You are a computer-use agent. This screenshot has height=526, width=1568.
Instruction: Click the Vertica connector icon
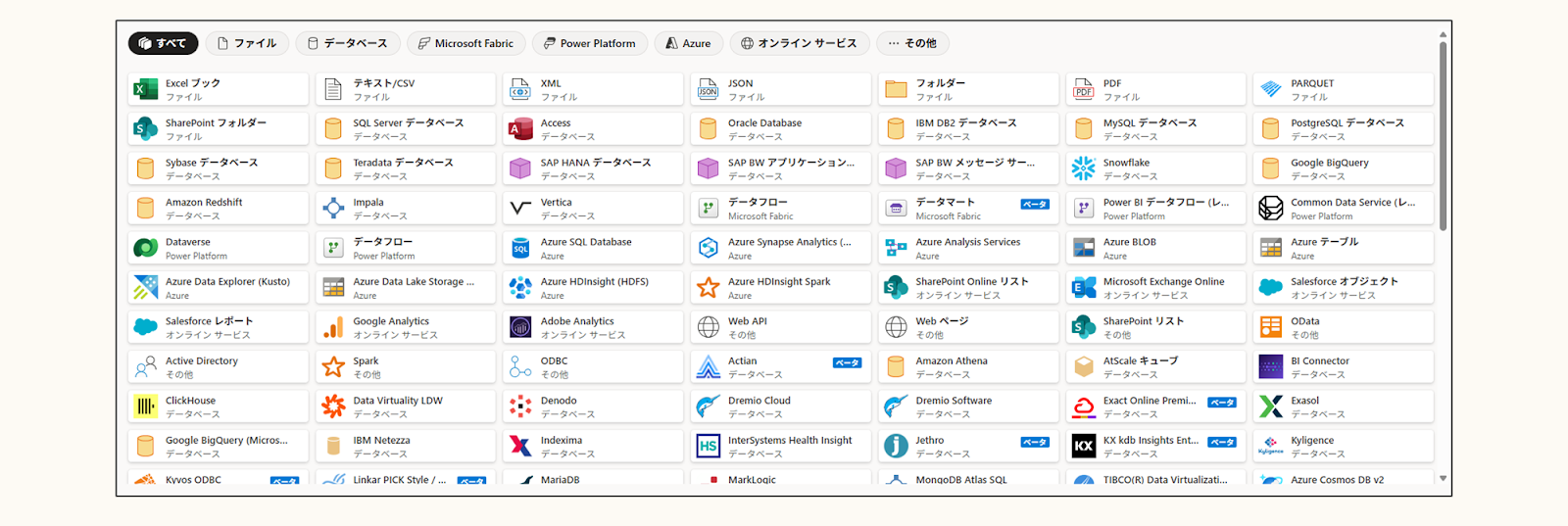(x=520, y=209)
